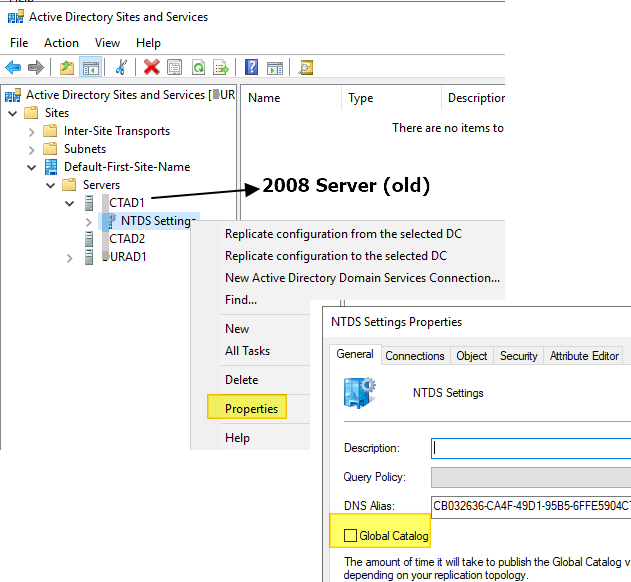The height and width of the screenshot is (582, 631).
Task: Toggle Show/Hide Console Tree toolbar icon
Action: [90, 67]
